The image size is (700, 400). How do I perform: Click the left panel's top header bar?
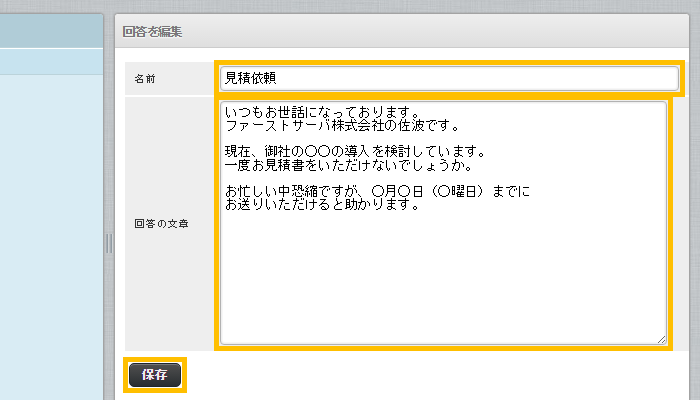tap(50, 30)
